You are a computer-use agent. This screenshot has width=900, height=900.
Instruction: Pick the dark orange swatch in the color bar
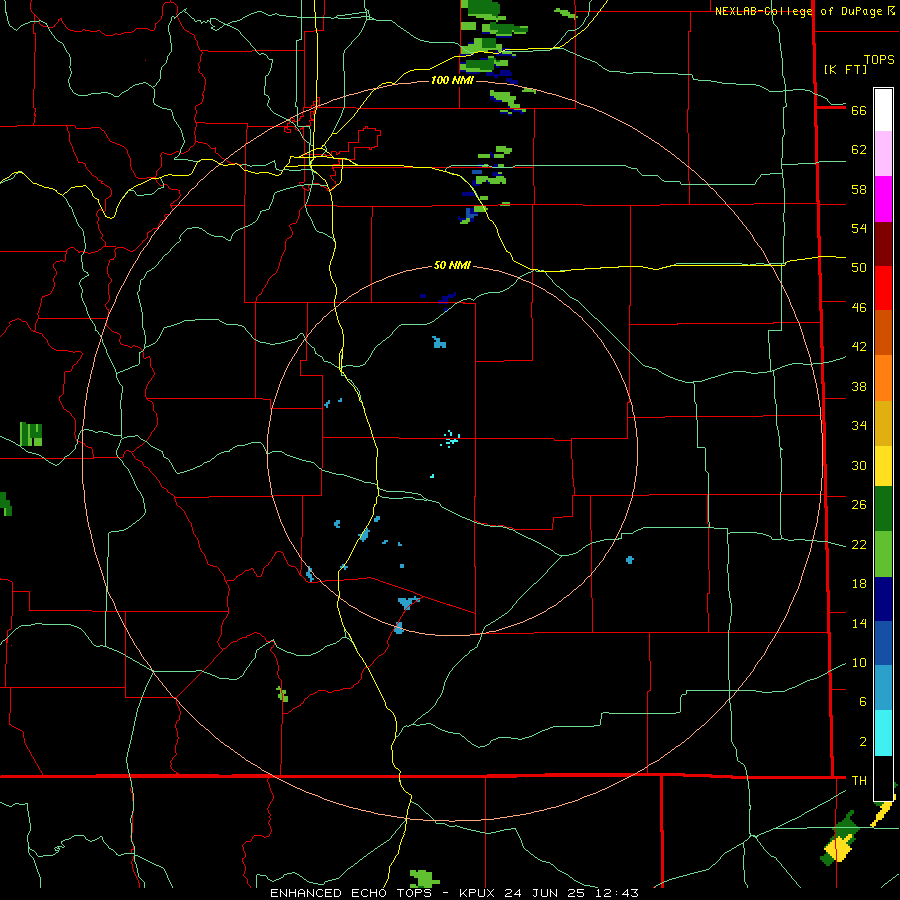pos(883,332)
